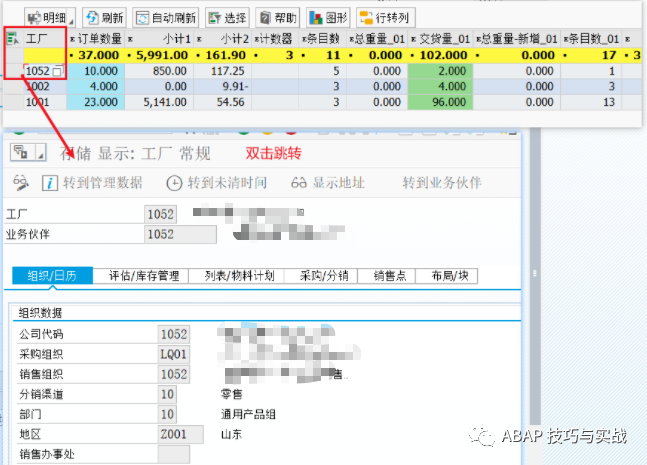Switch to 布局/块 tab
The height and width of the screenshot is (465, 647).
pos(449,276)
